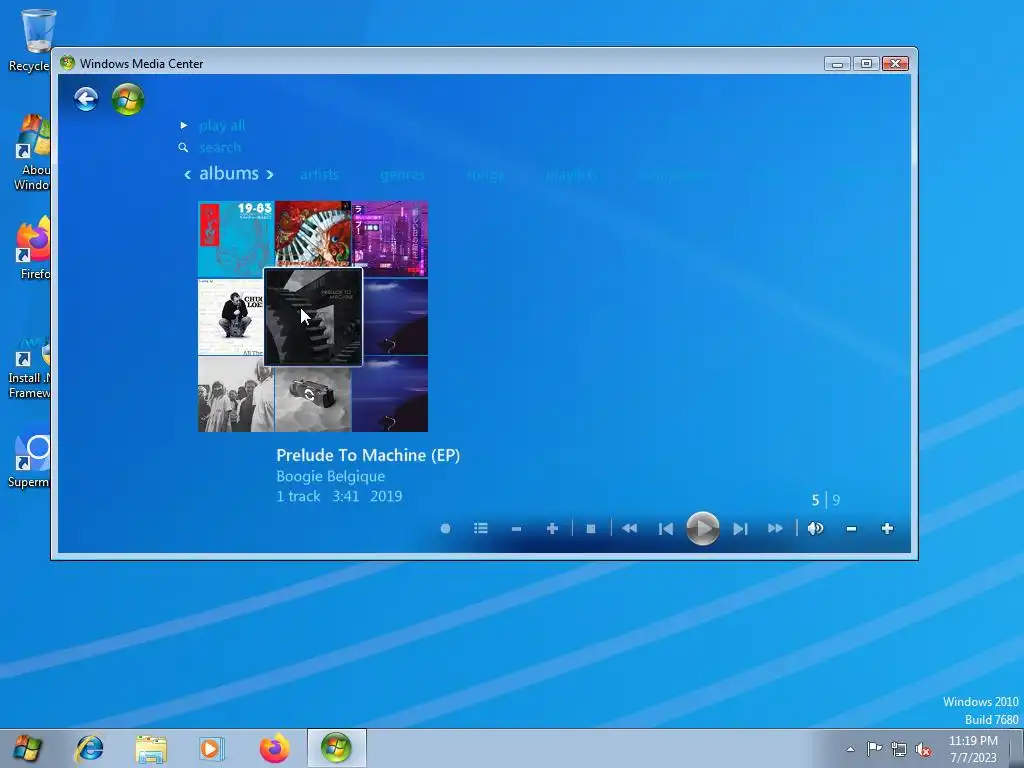Open the green Media Center start orb
The height and width of the screenshot is (768, 1024).
[x=128, y=99]
